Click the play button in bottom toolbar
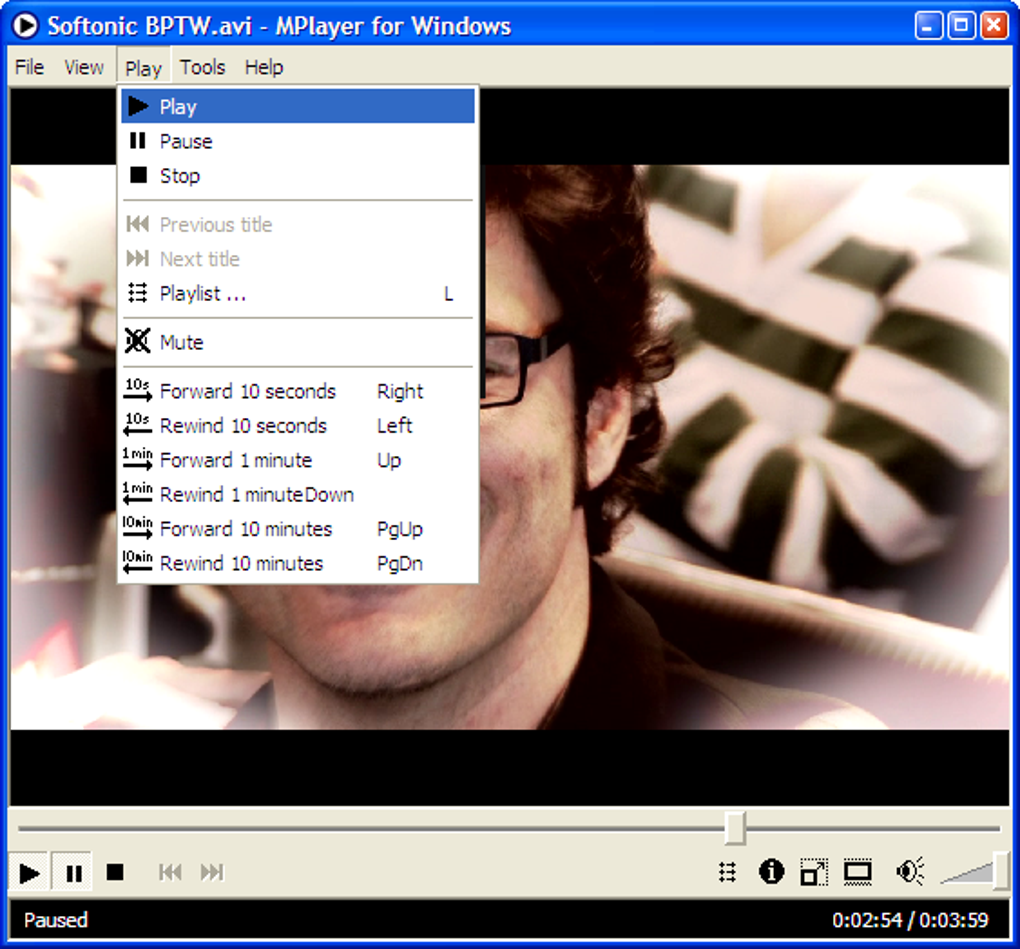The width and height of the screenshot is (1020, 949). [29, 872]
